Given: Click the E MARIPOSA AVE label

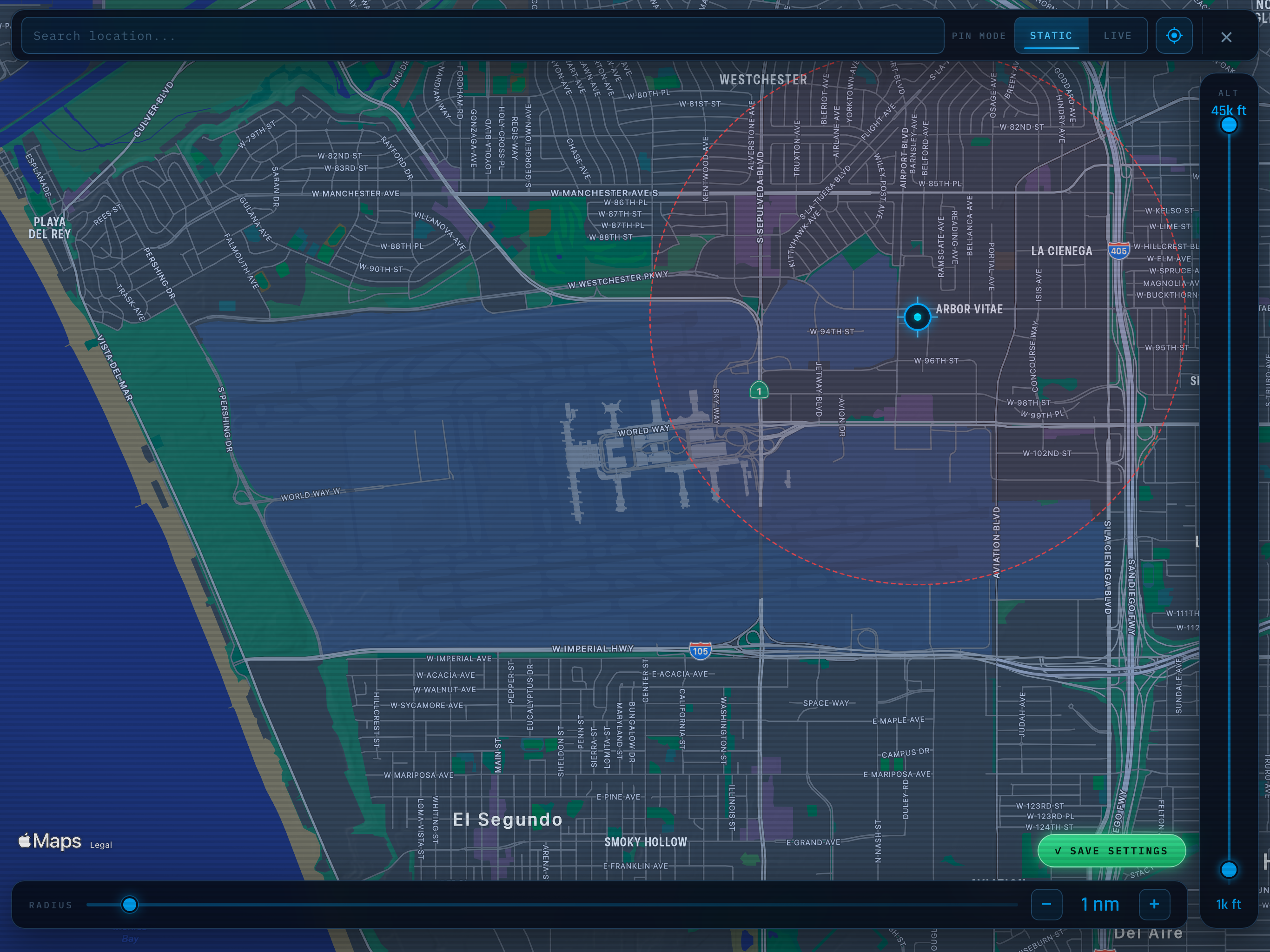Looking at the screenshot, I should click(x=897, y=774).
